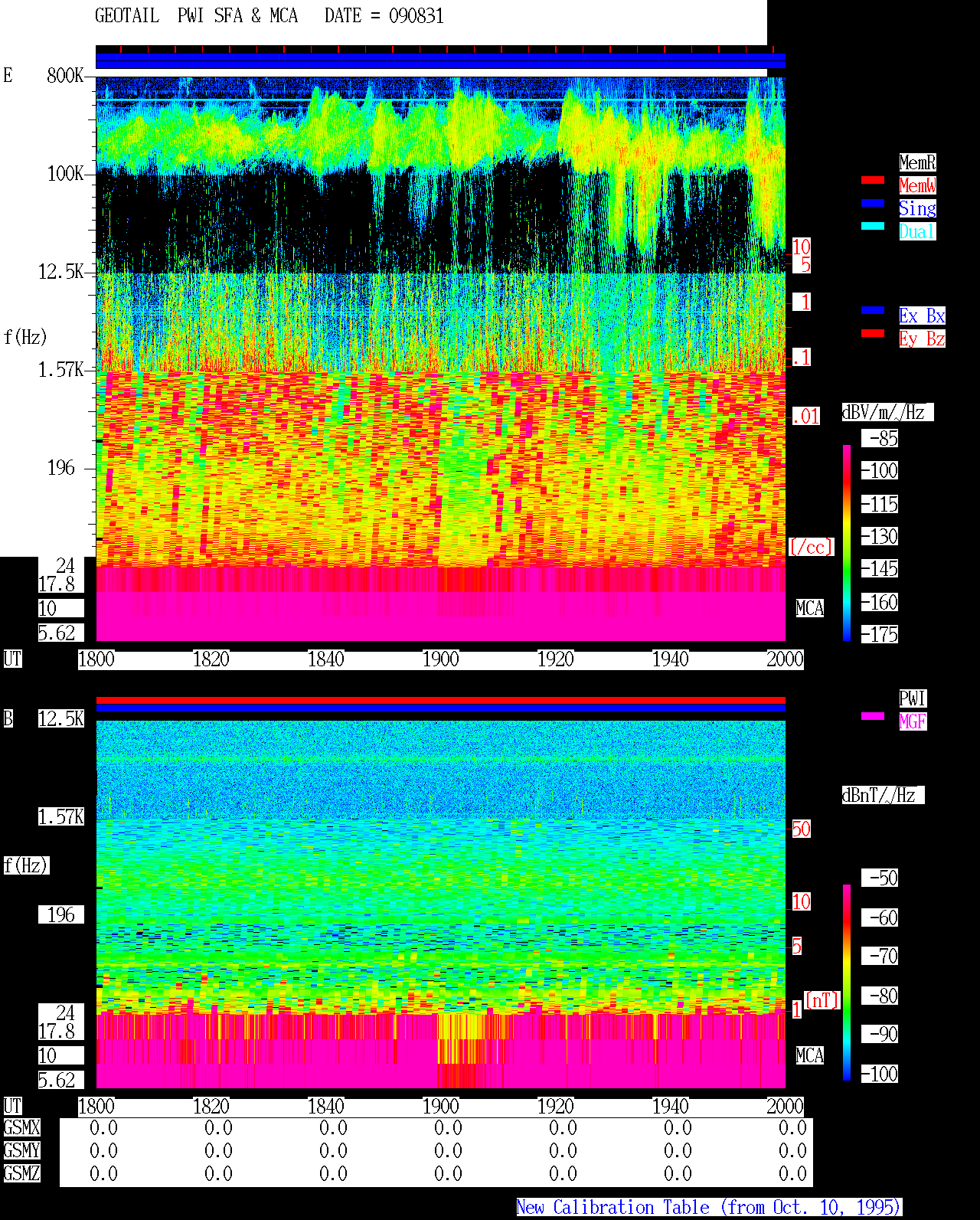This screenshot has height=1220, width=980.
Task: Click the dBnT/√Hz color scale bar
Action: [x=847, y=983]
